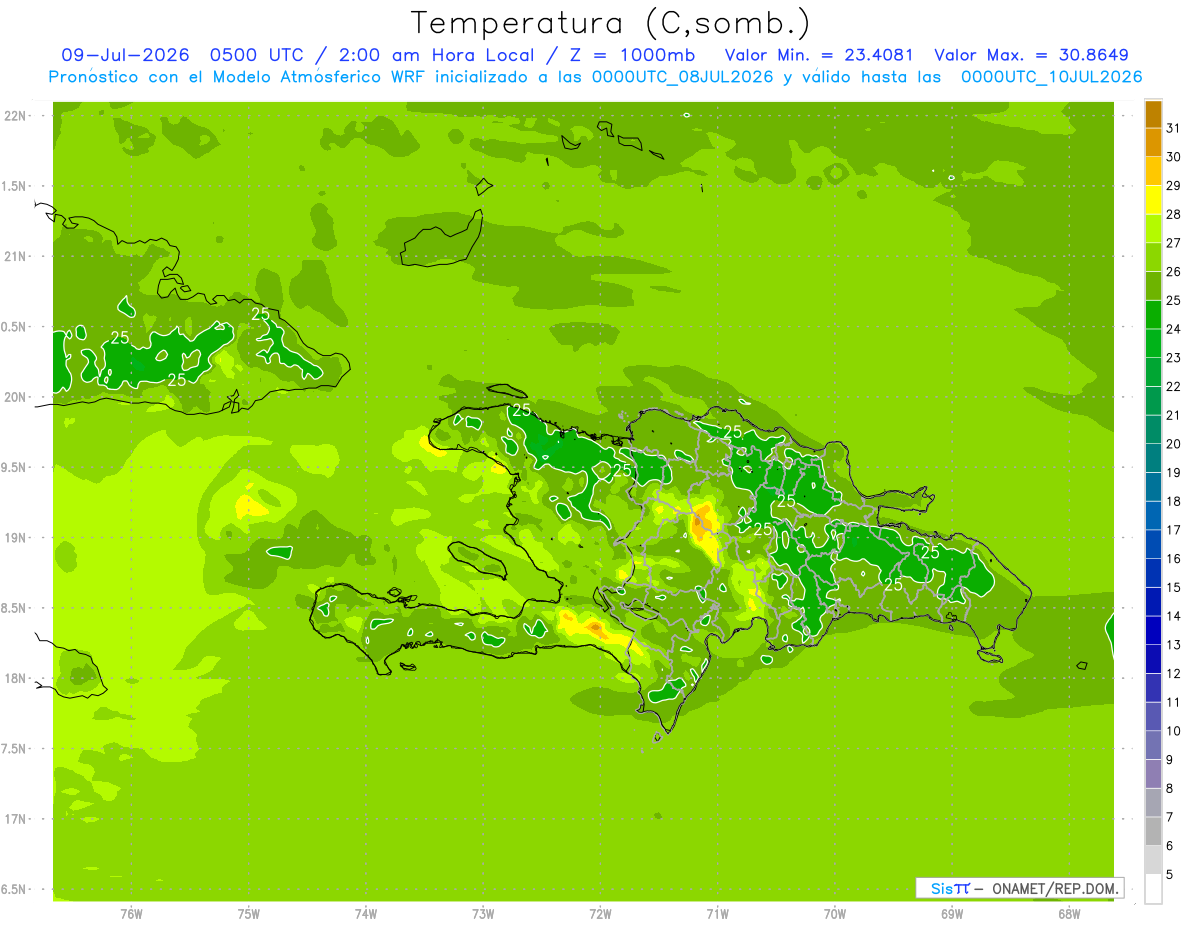The height and width of the screenshot is (927, 1200).
Task: Click the legend scale value 23
Action: 1173,358
